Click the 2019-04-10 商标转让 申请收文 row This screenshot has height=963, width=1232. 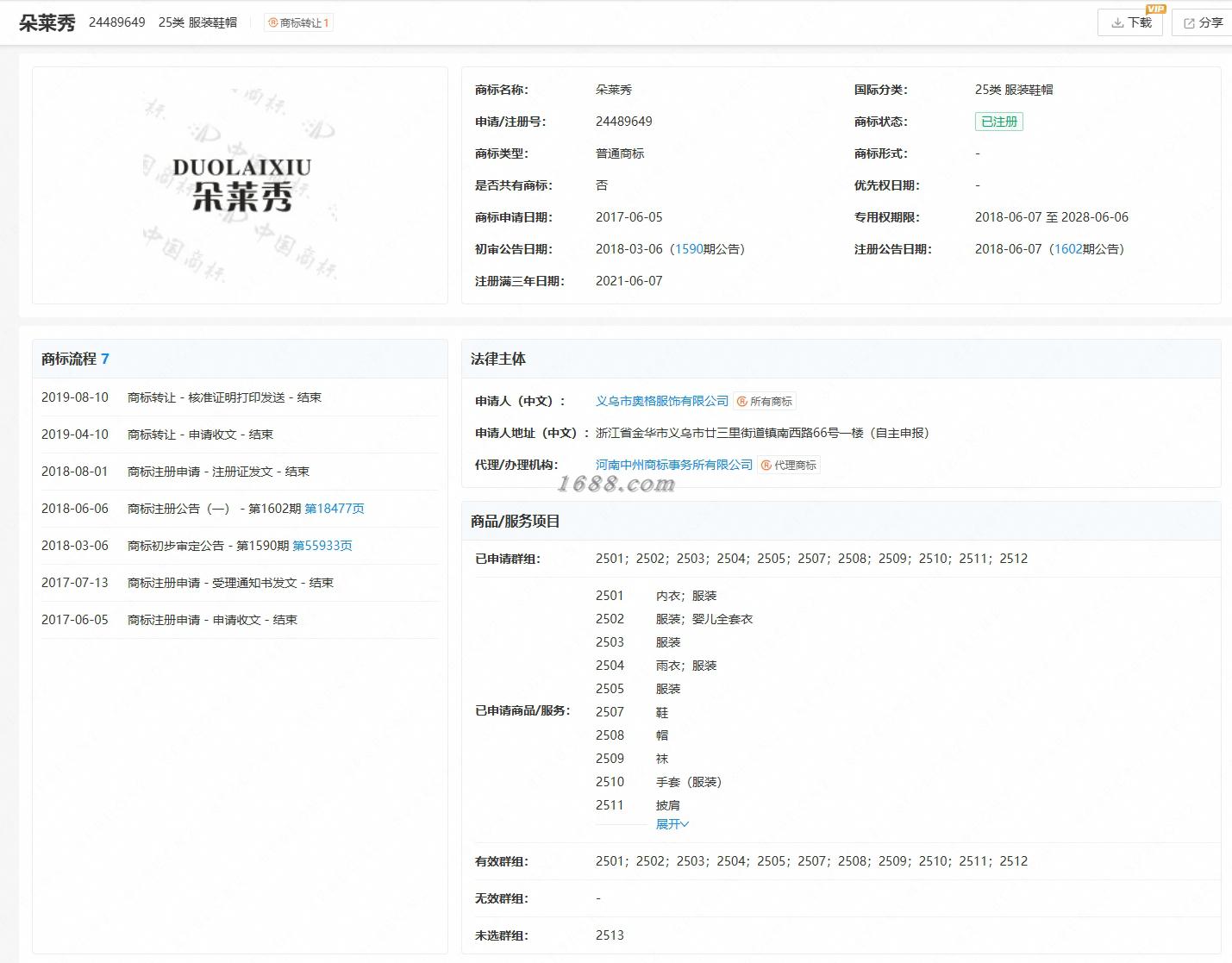coord(240,435)
